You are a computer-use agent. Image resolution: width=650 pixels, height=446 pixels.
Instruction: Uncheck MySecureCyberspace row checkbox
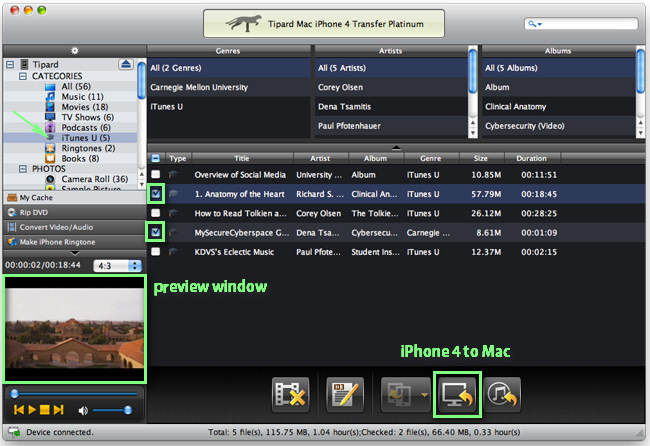[155, 232]
